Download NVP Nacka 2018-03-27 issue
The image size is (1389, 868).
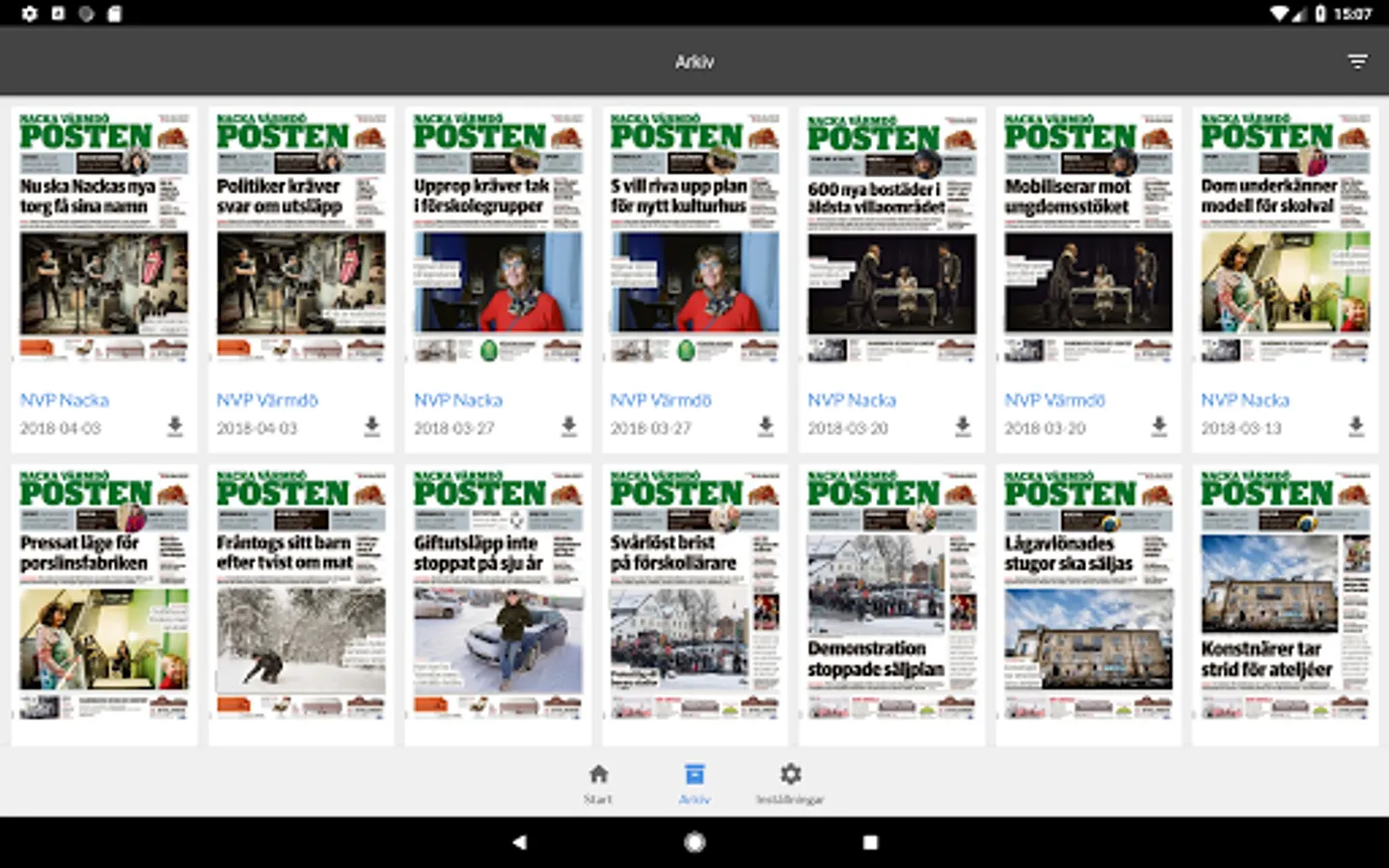[568, 426]
